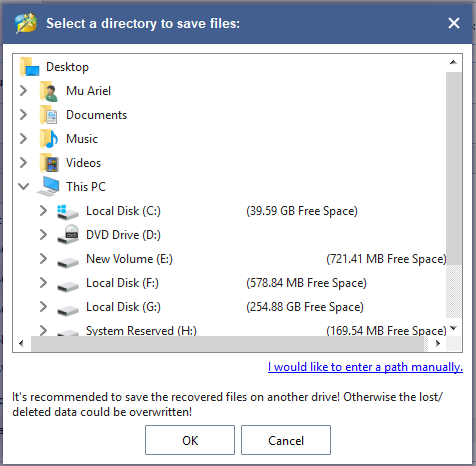Select System Reserved (H:) drive entry

(141, 331)
